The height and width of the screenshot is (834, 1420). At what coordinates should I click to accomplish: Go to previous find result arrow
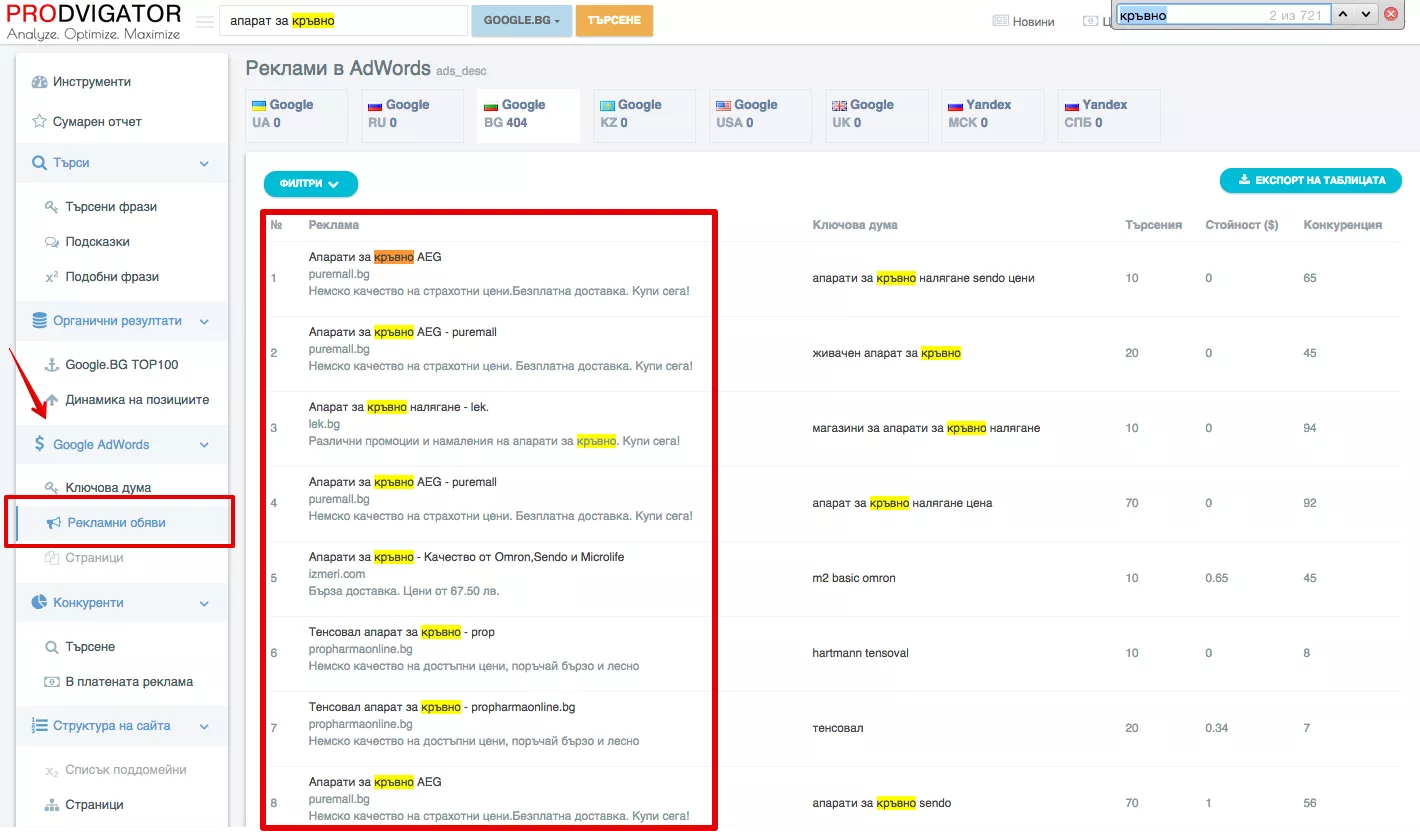(x=1344, y=14)
